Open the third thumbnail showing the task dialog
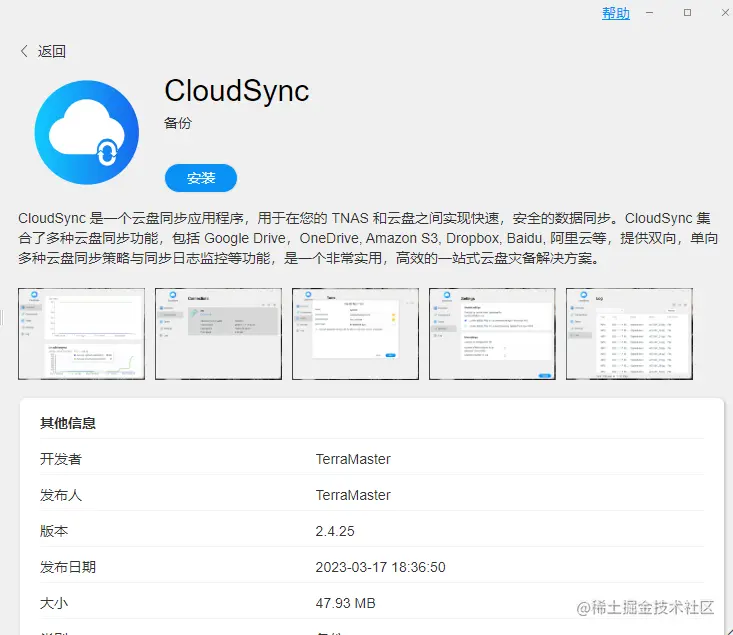 click(355, 334)
